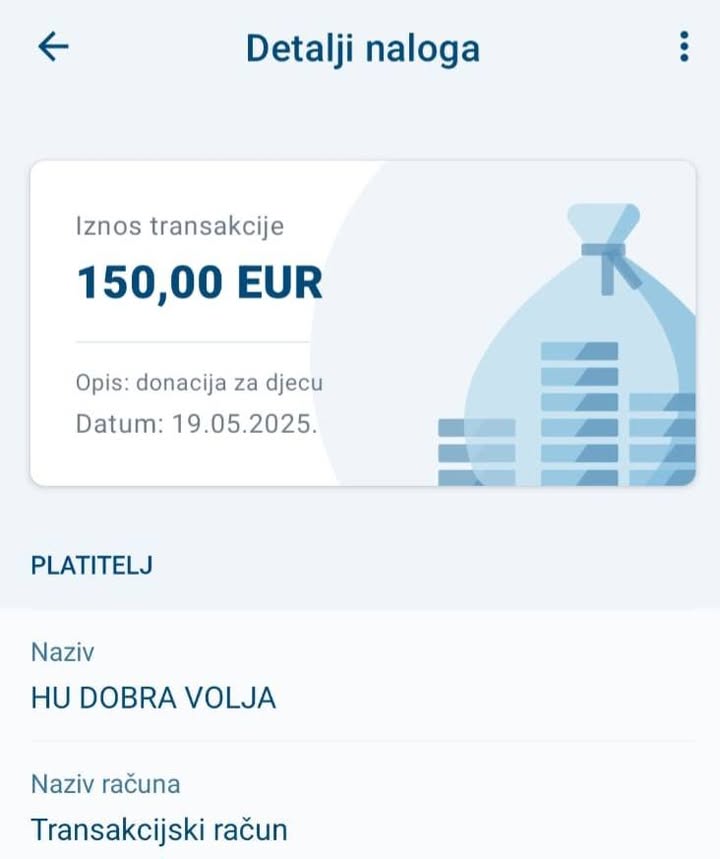Tap the divider line below the amount

[193, 342]
